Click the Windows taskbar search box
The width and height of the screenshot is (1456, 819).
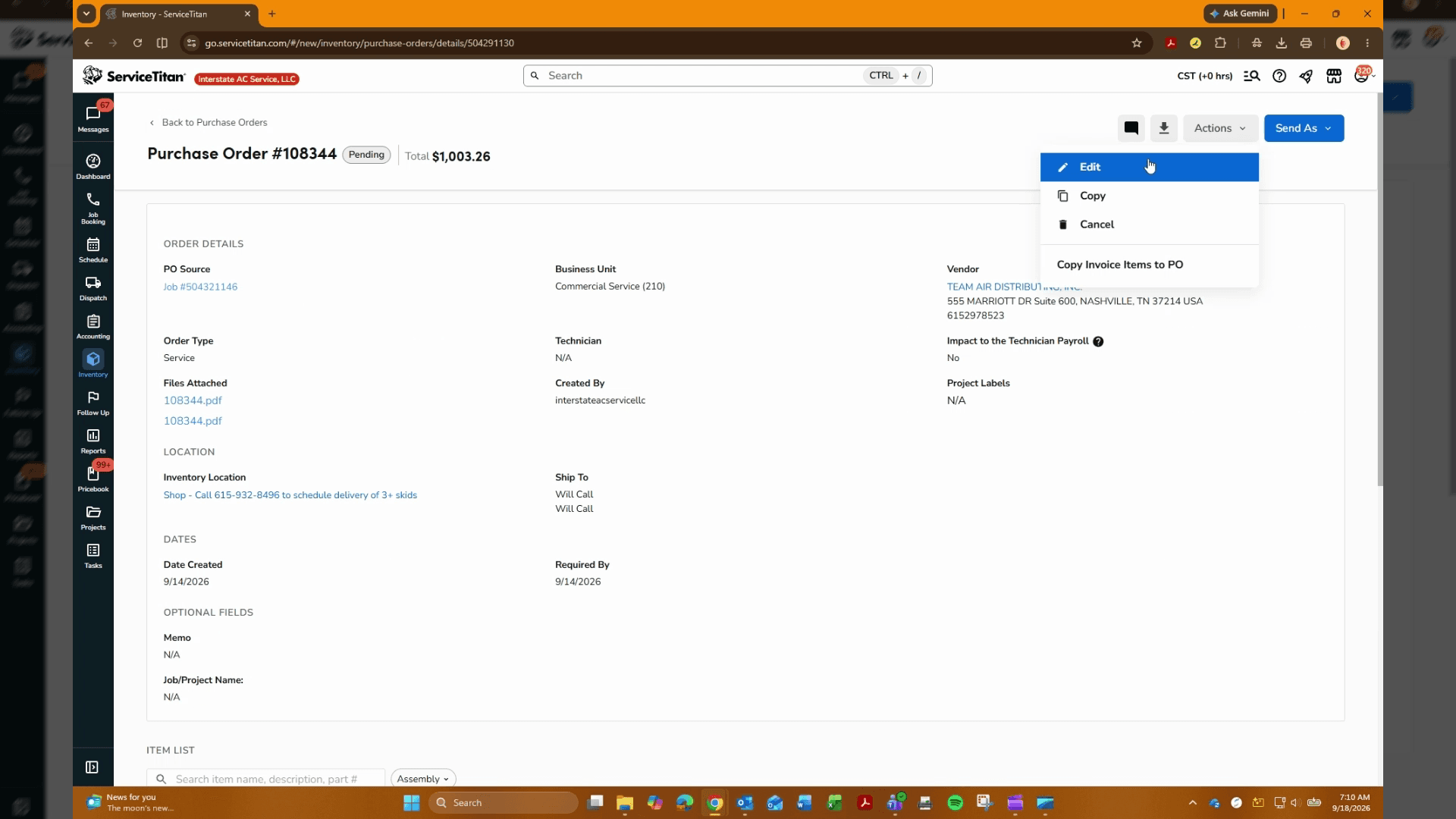(503, 802)
